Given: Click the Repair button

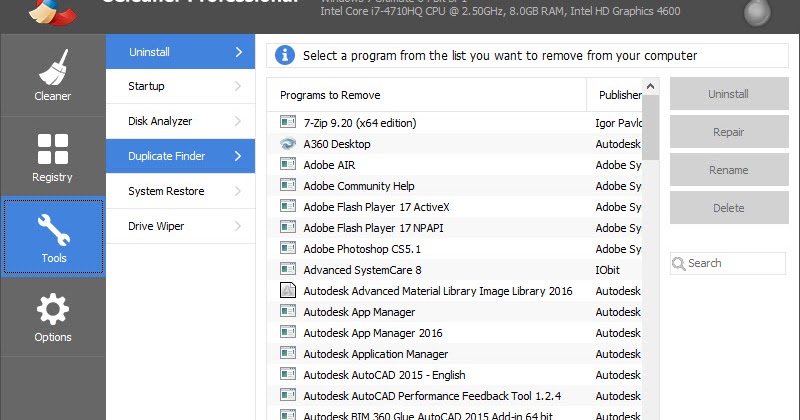Looking at the screenshot, I should (x=729, y=132).
